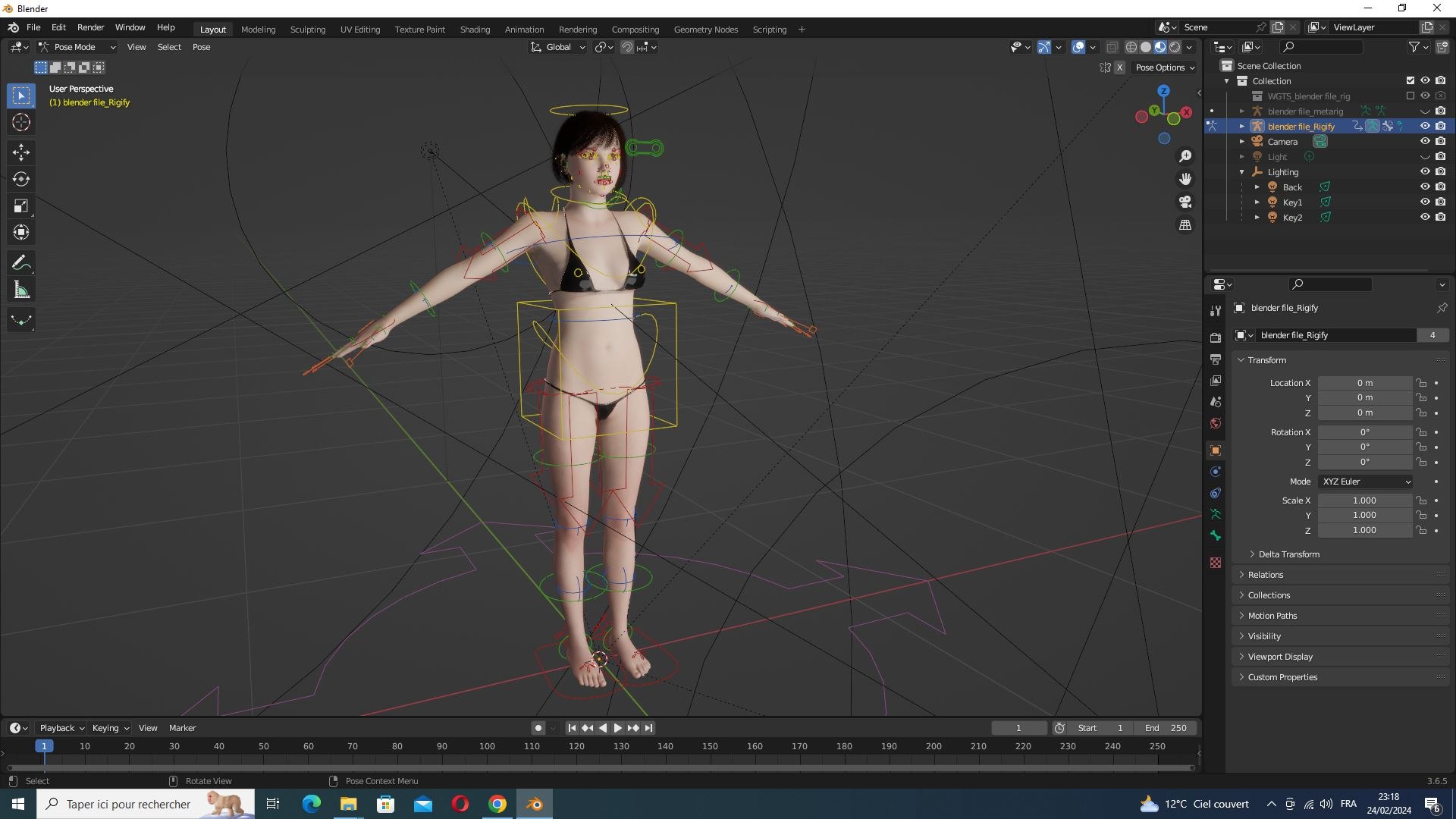Activate the Rotate tool

(x=21, y=179)
